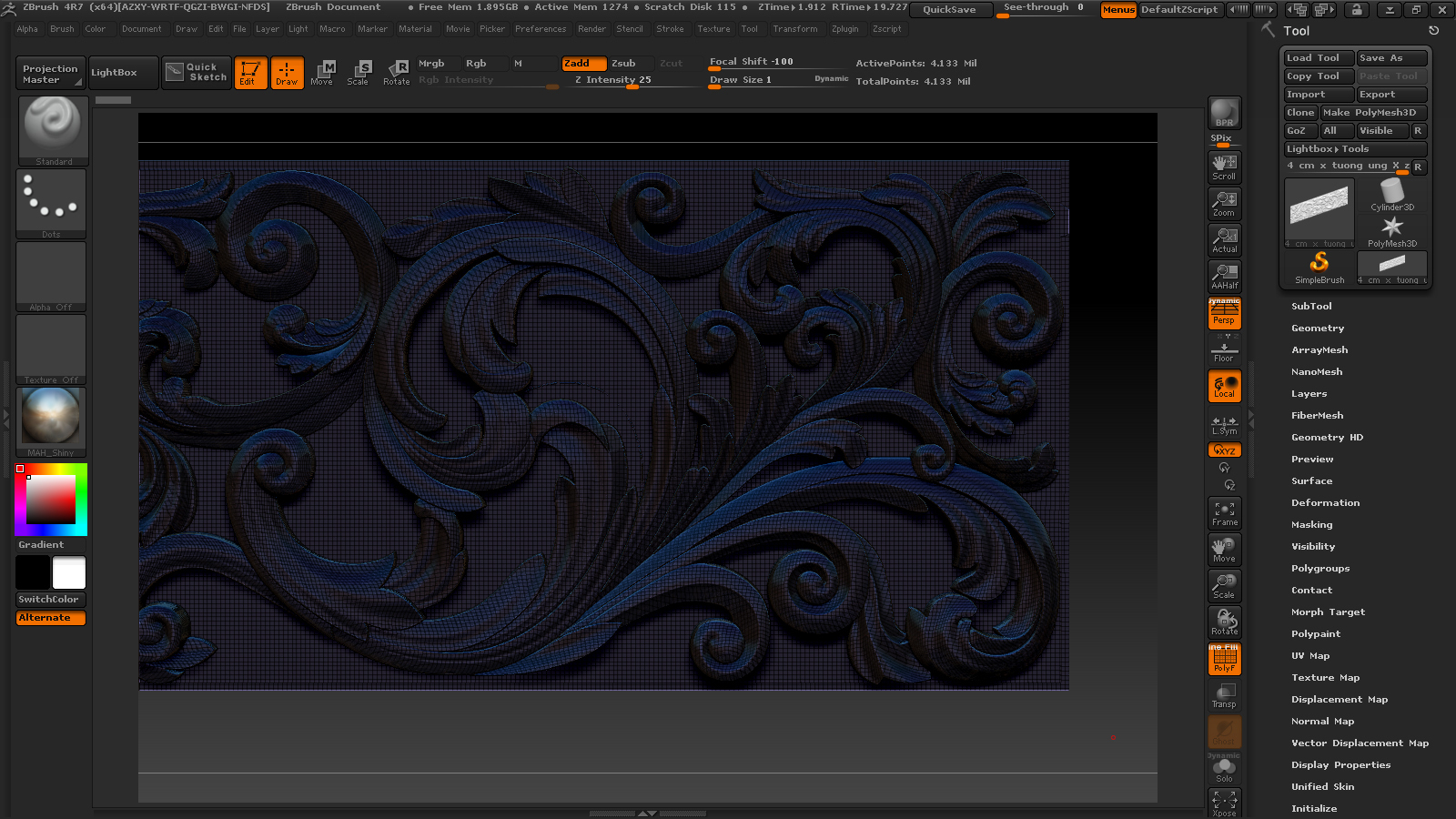The image size is (1456, 819).
Task: Expand the Geometry section
Action: click(x=1317, y=329)
